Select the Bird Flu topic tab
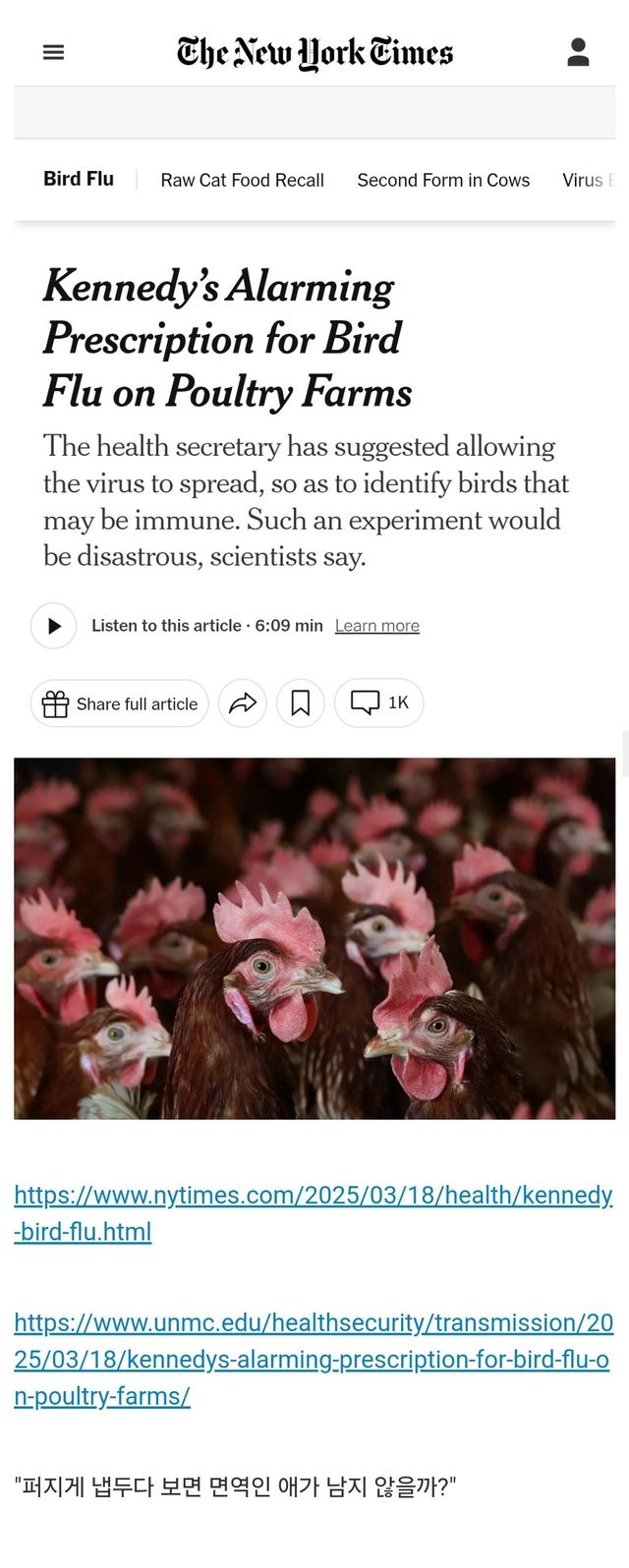This screenshot has height=1568, width=629. pyautogui.click(x=79, y=179)
